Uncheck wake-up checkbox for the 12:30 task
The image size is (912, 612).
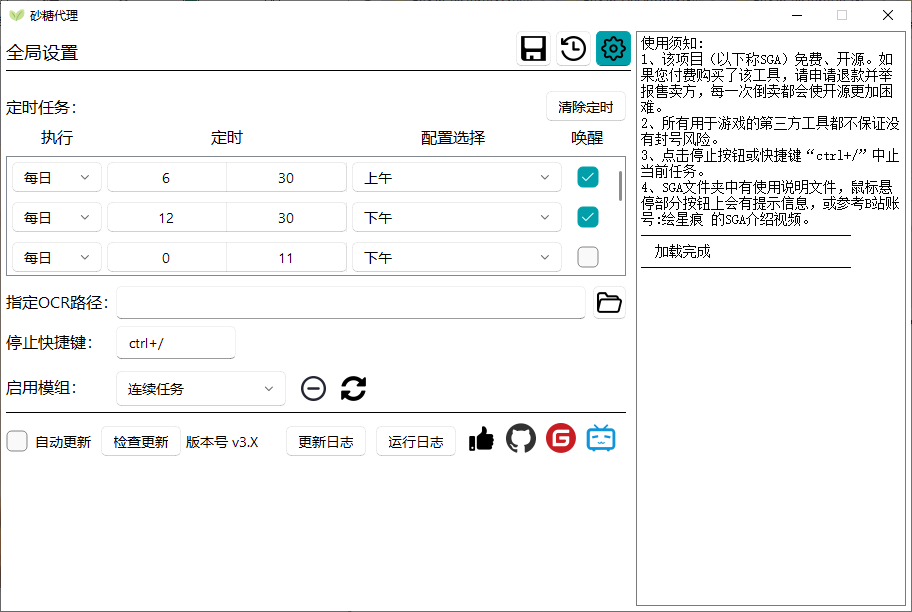[587, 217]
